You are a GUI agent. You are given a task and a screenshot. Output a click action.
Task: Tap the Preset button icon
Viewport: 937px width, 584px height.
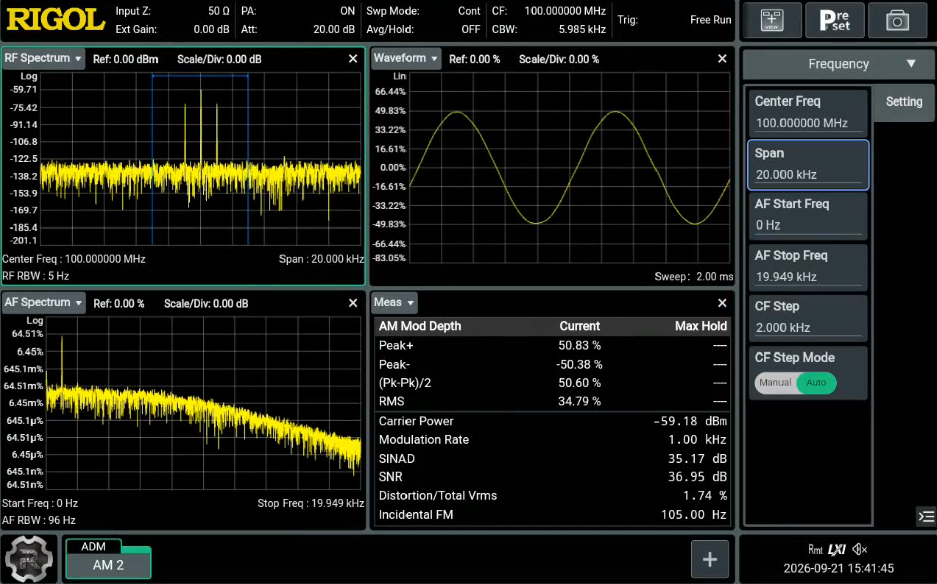[x=835, y=20]
